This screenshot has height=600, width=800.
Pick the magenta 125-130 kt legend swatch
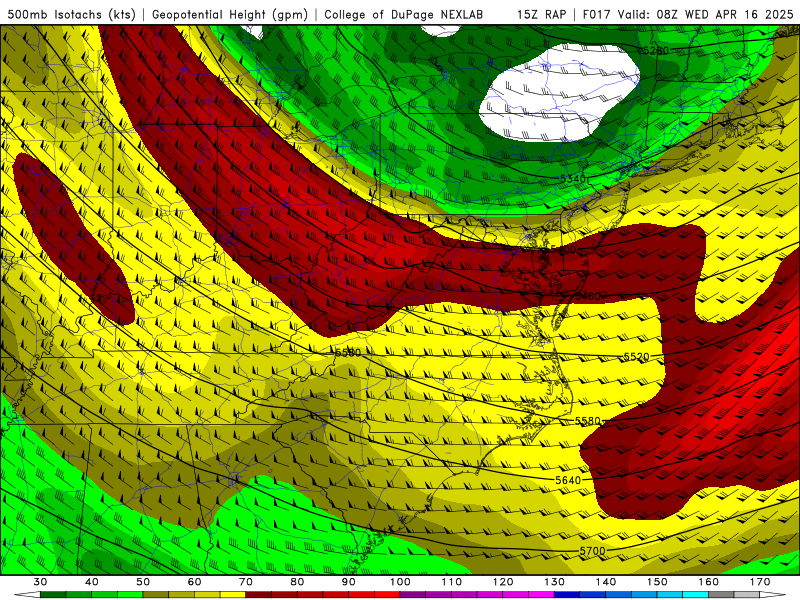(x=542, y=595)
